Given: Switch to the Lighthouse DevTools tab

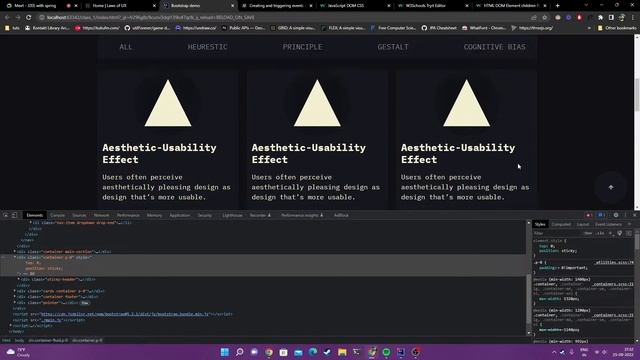Looking at the screenshot, I should tap(232, 215).
